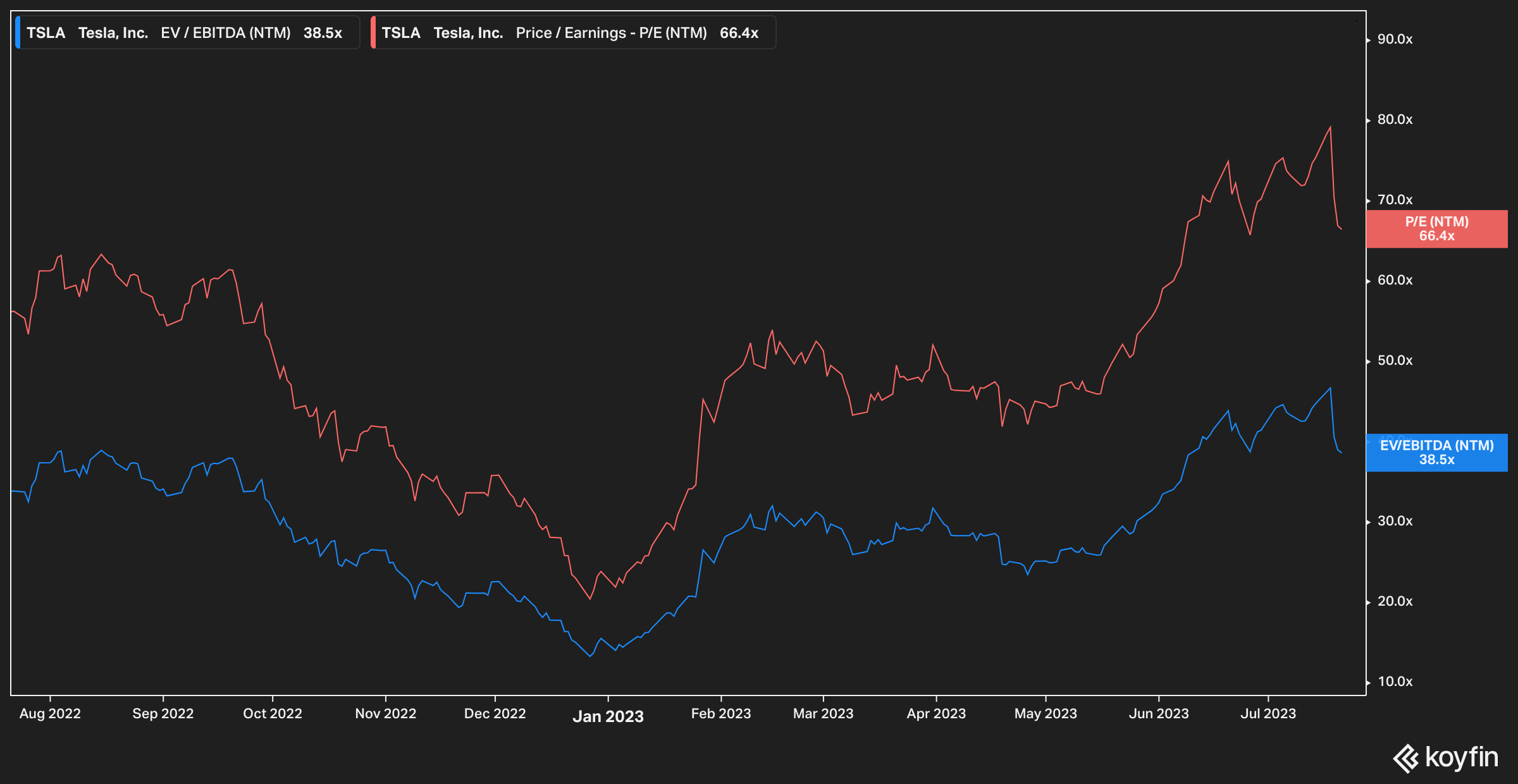
Task: Click the 90.0x y-axis tick label
Action: [x=1395, y=39]
